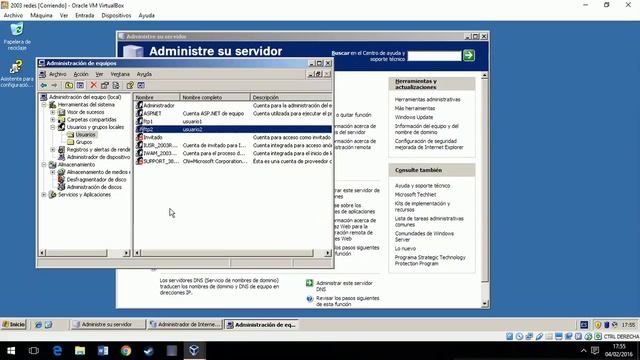Open the Ayuda menu in Administración de equipos
Image resolution: width=640 pixels, height=360 pixels.
coord(144,74)
